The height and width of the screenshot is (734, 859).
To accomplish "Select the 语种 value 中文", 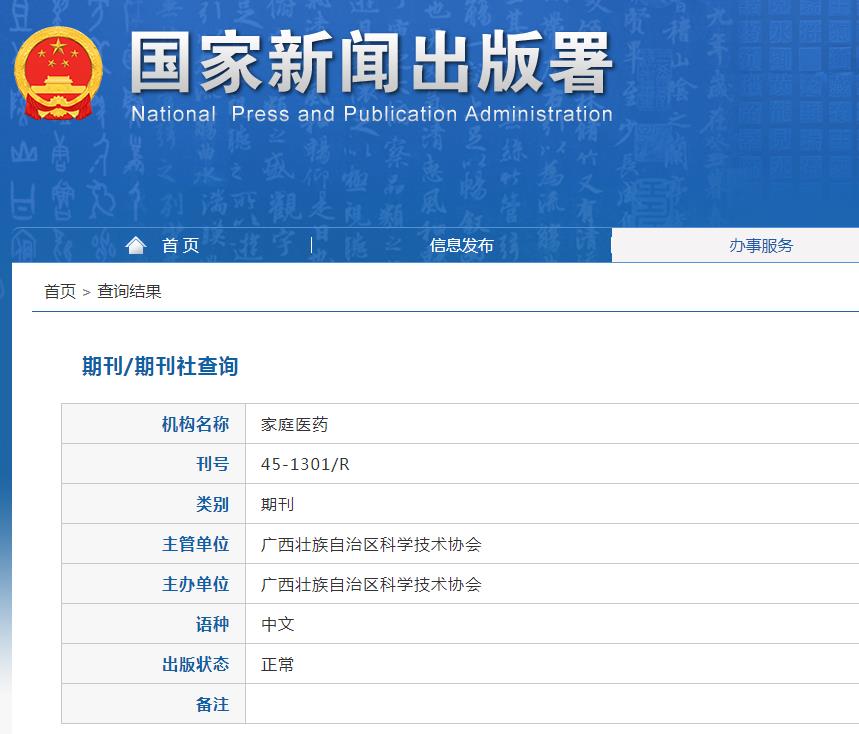I will (278, 623).
